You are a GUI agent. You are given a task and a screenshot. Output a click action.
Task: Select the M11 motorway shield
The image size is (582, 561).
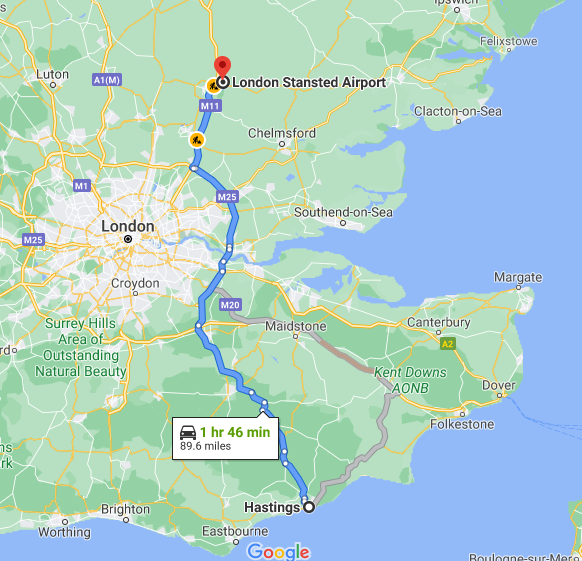(x=210, y=106)
